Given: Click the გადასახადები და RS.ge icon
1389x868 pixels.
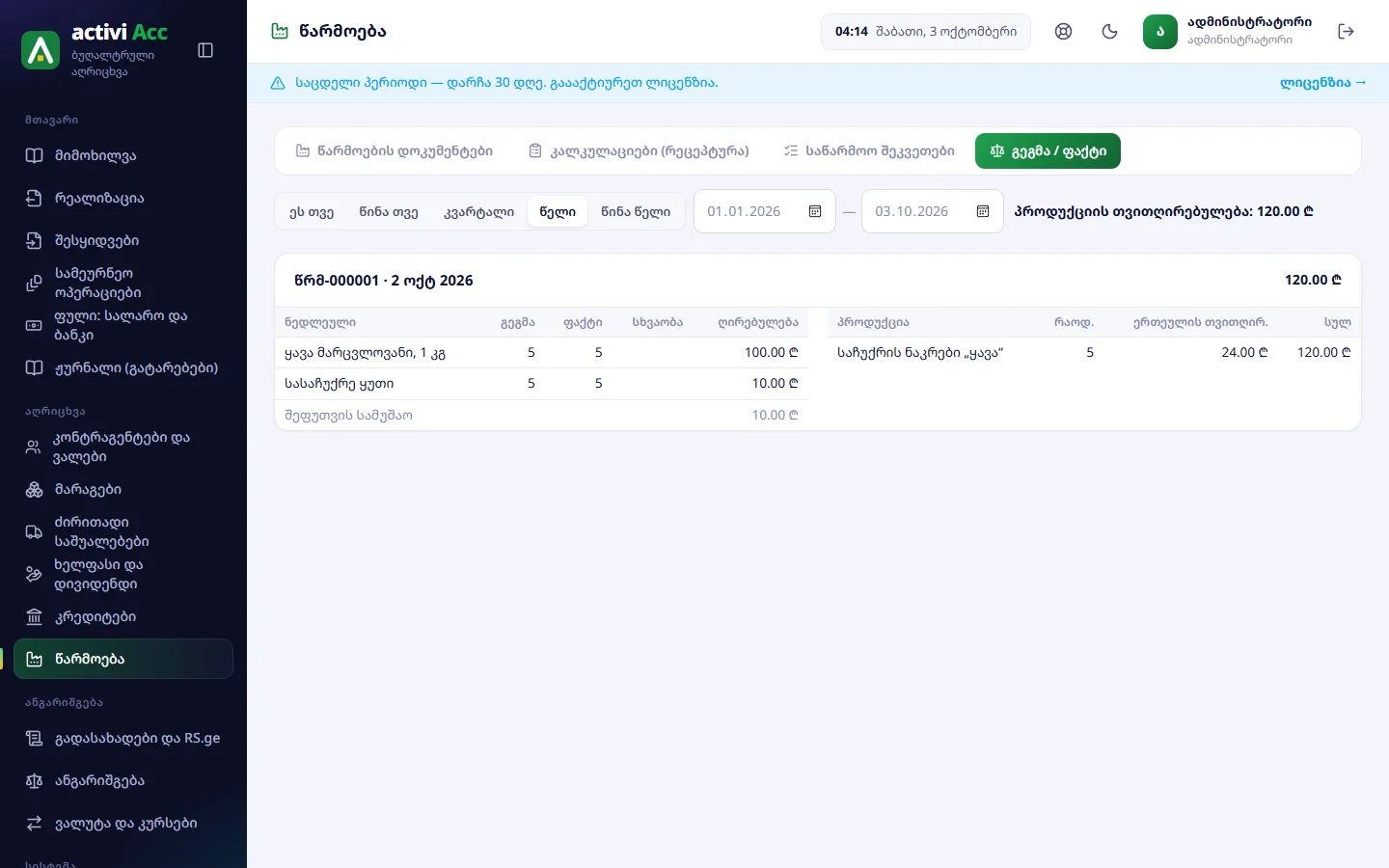Looking at the screenshot, I should (x=34, y=738).
